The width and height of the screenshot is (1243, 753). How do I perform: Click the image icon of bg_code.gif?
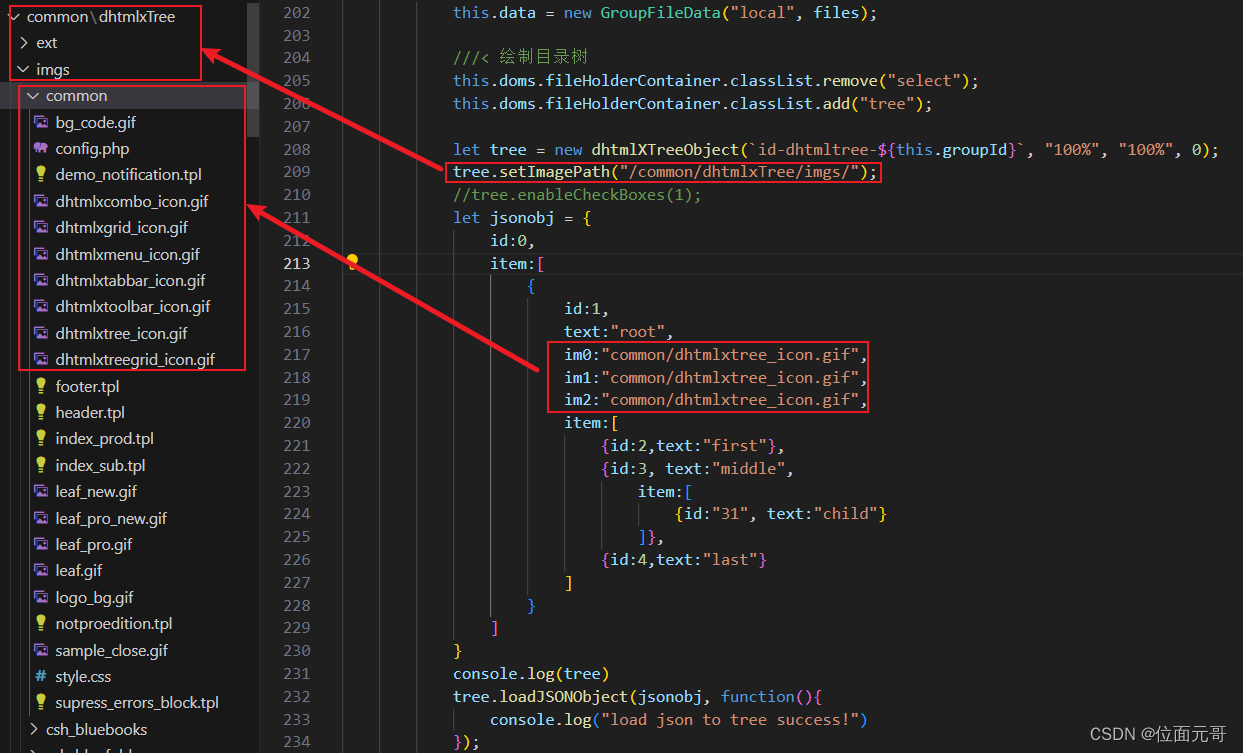click(41, 122)
